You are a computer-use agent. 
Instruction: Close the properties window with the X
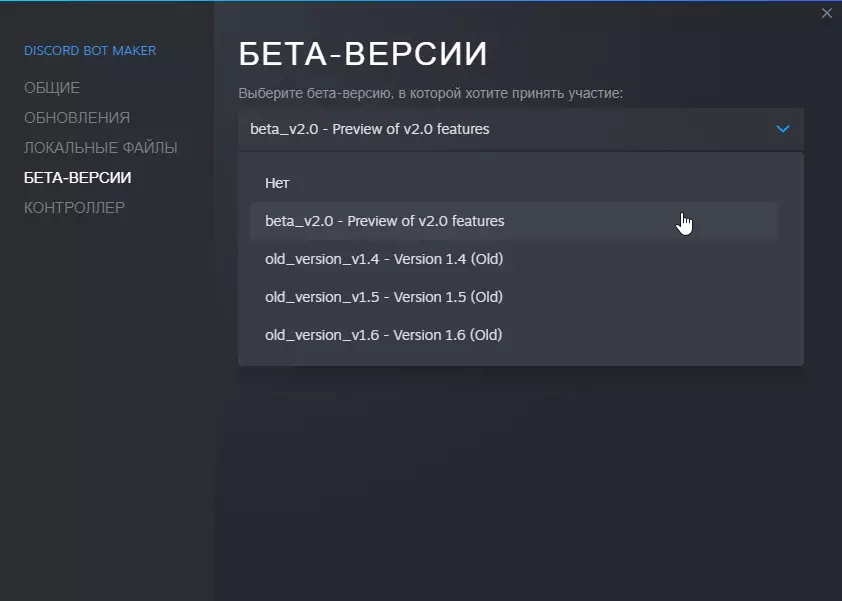826,13
